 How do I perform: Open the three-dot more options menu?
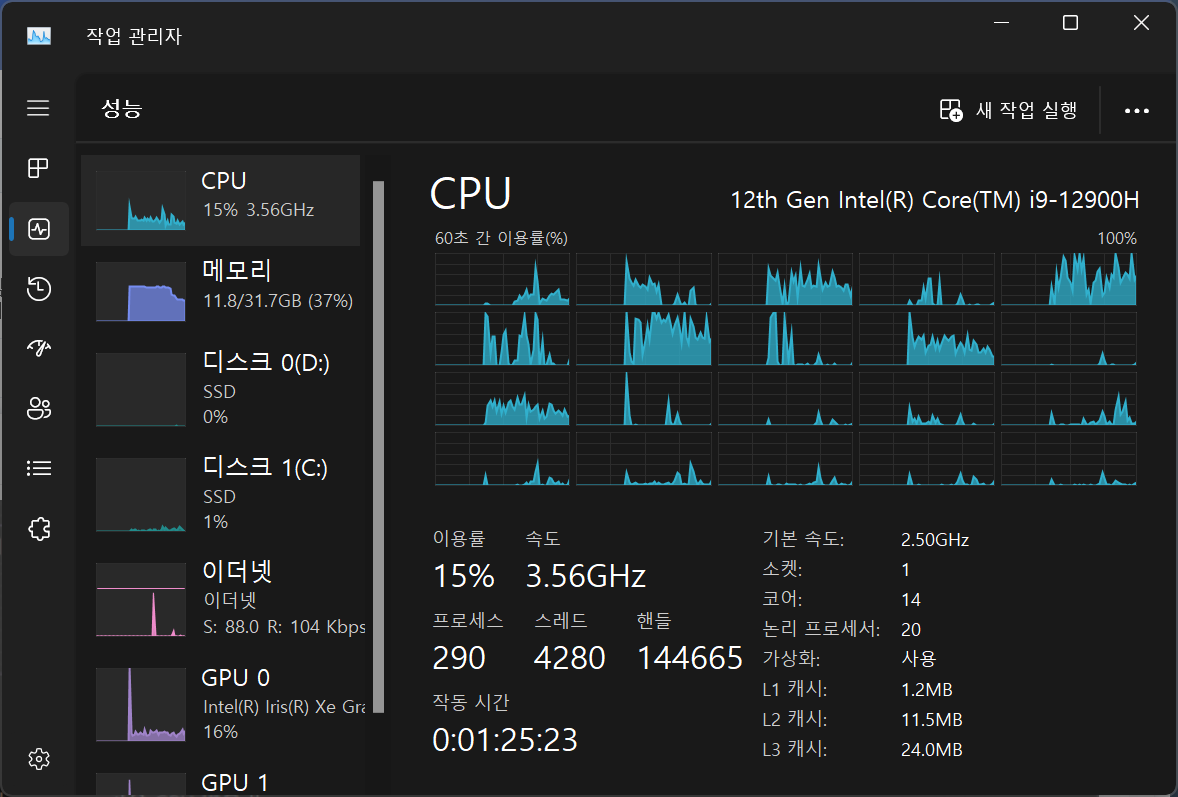click(1137, 111)
